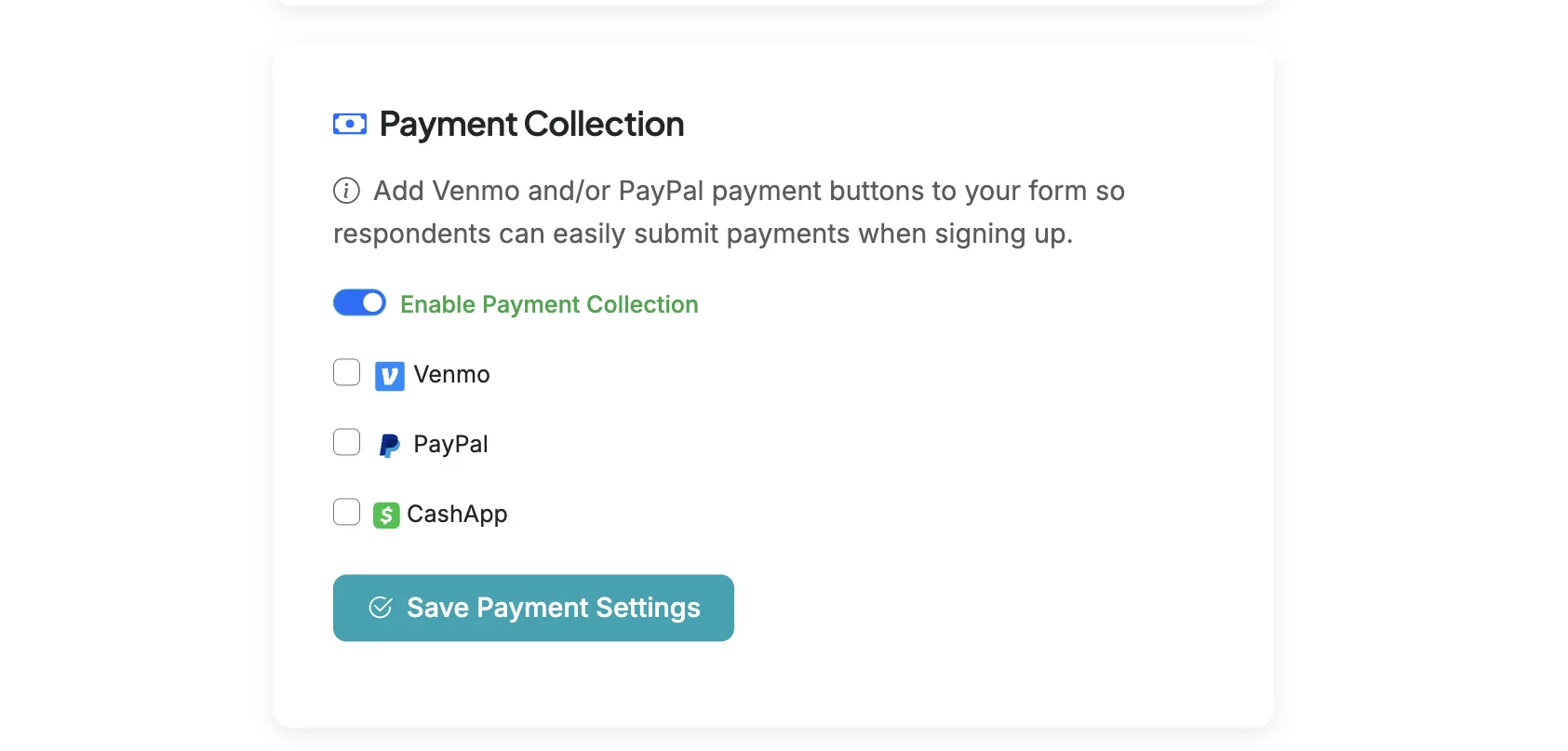Select the CashApp payment option label
Image resolution: width=1568 pixels, height=751 pixels.
(x=456, y=514)
